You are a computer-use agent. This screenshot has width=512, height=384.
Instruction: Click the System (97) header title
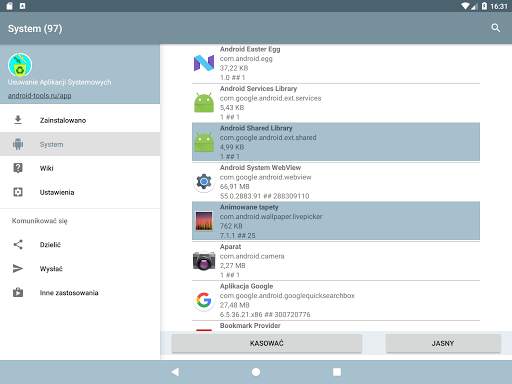pyautogui.click(x=35, y=29)
